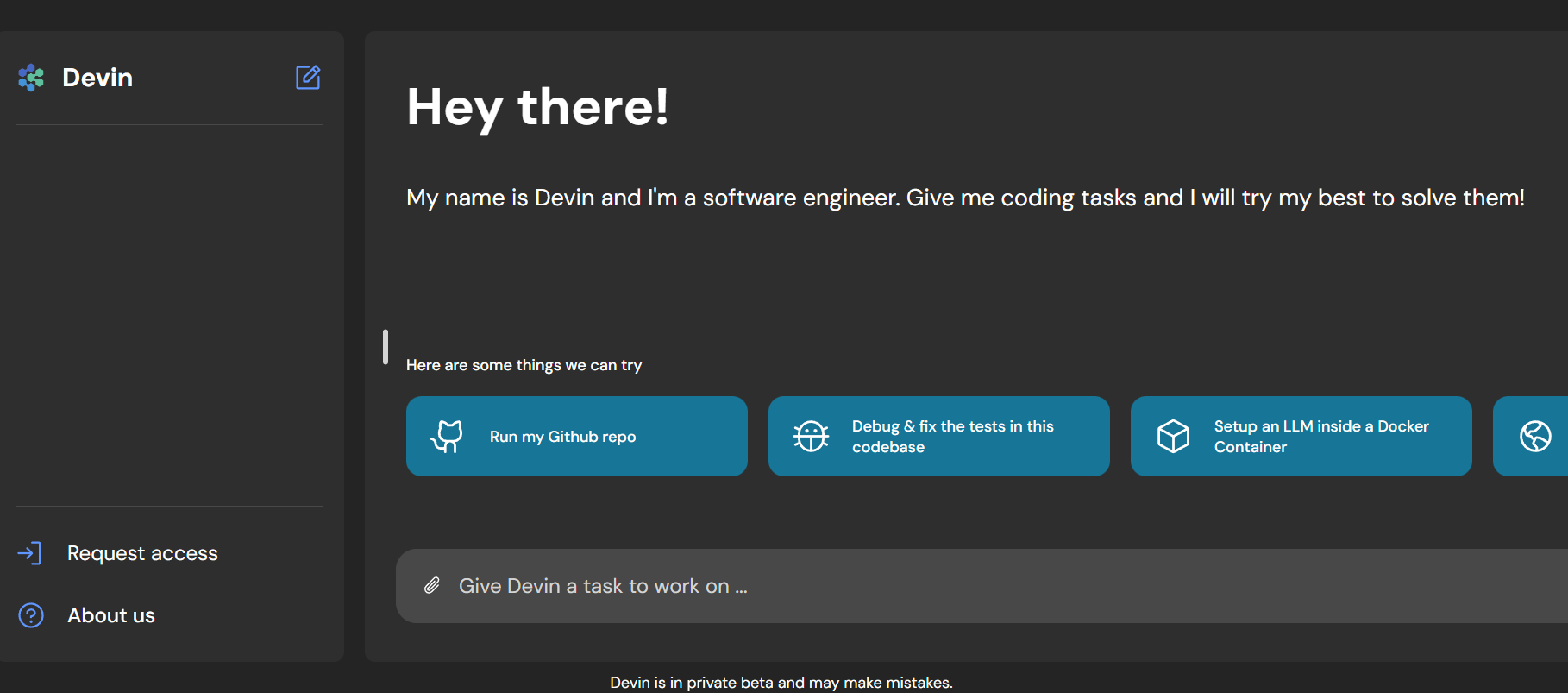The height and width of the screenshot is (693, 1568).
Task: Click the Devin logo icon
Action: [x=31, y=78]
